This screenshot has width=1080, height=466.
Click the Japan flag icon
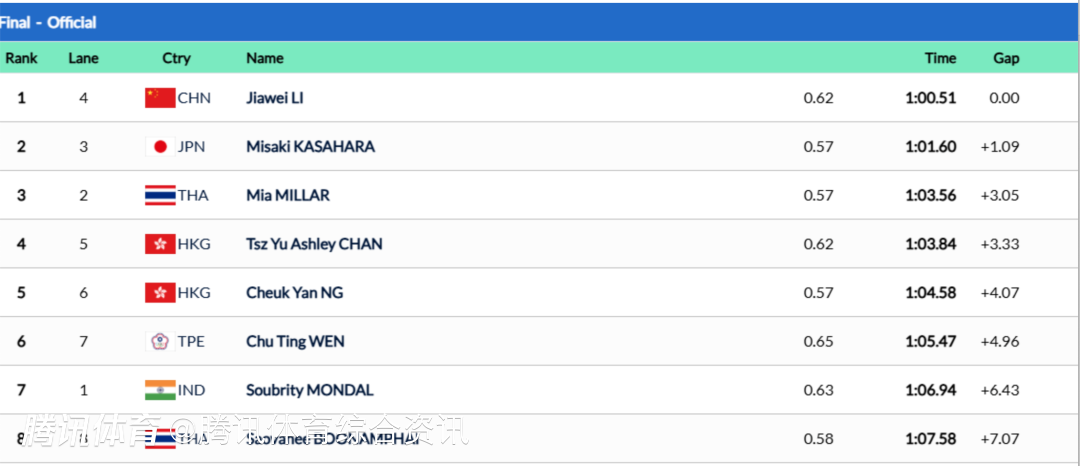pyautogui.click(x=160, y=147)
